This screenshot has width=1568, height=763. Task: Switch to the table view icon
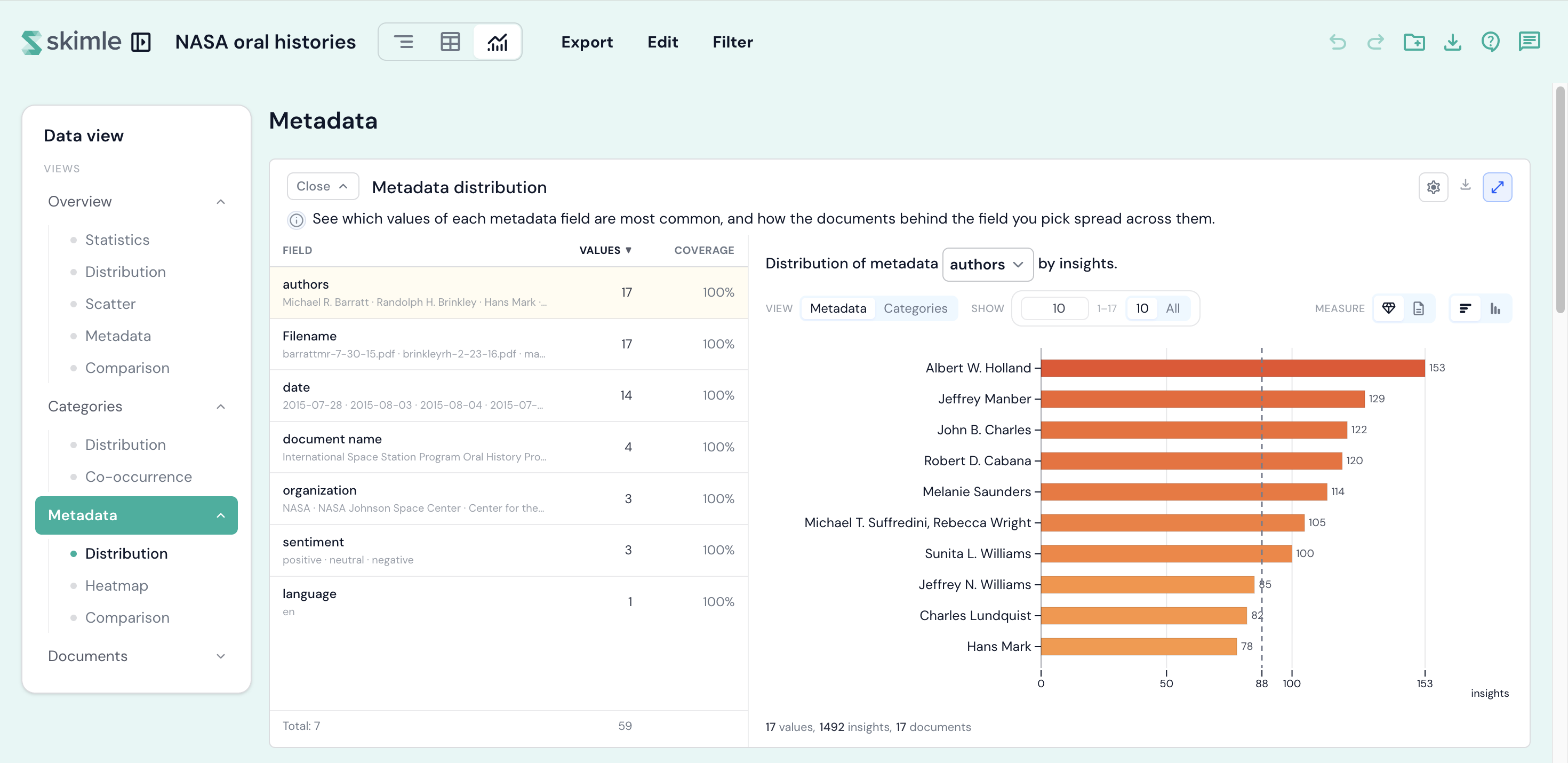(x=450, y=42)
